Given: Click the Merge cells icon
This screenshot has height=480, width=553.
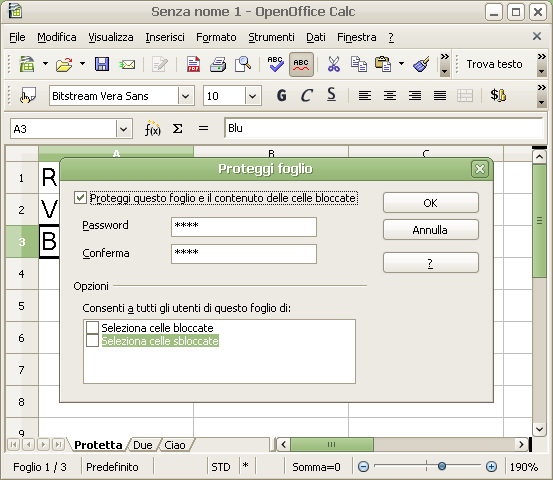Looking at the screenshot, I should point(465,96).
